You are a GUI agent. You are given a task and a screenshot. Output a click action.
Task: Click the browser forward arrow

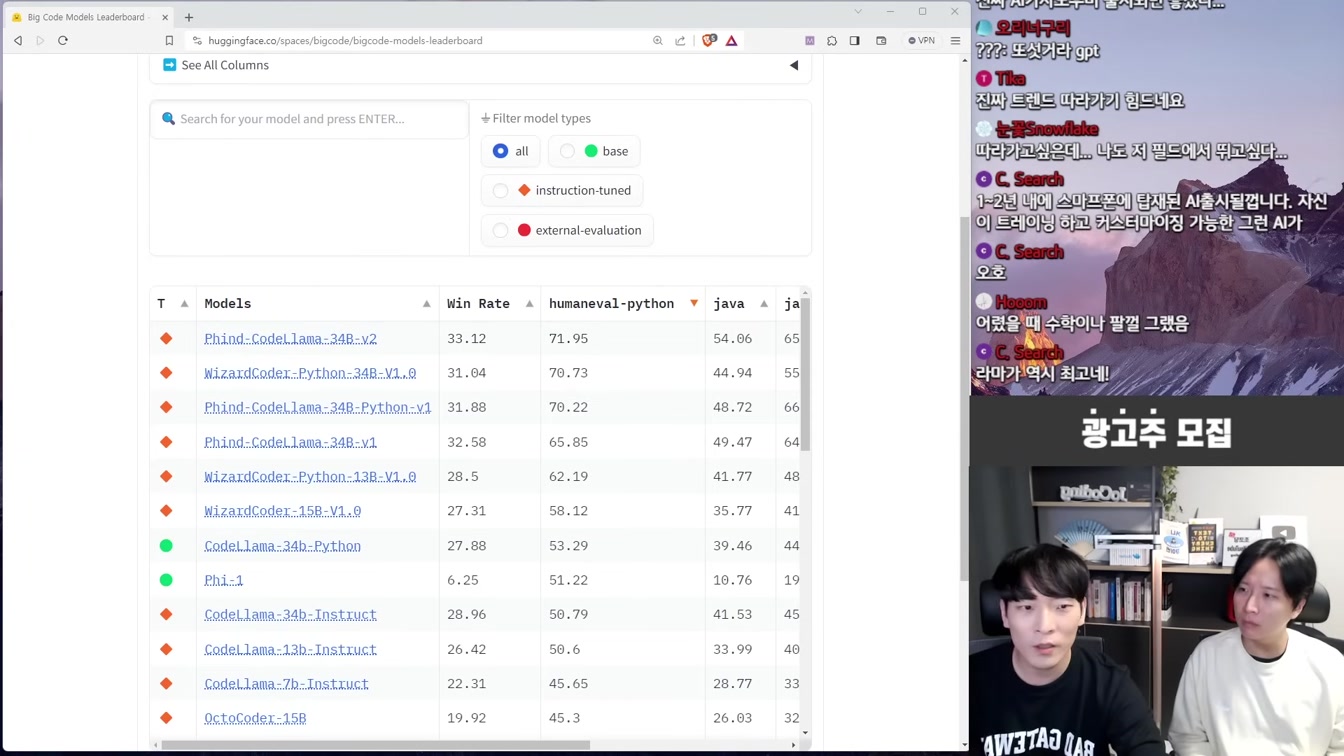click(x=40, y=41)
